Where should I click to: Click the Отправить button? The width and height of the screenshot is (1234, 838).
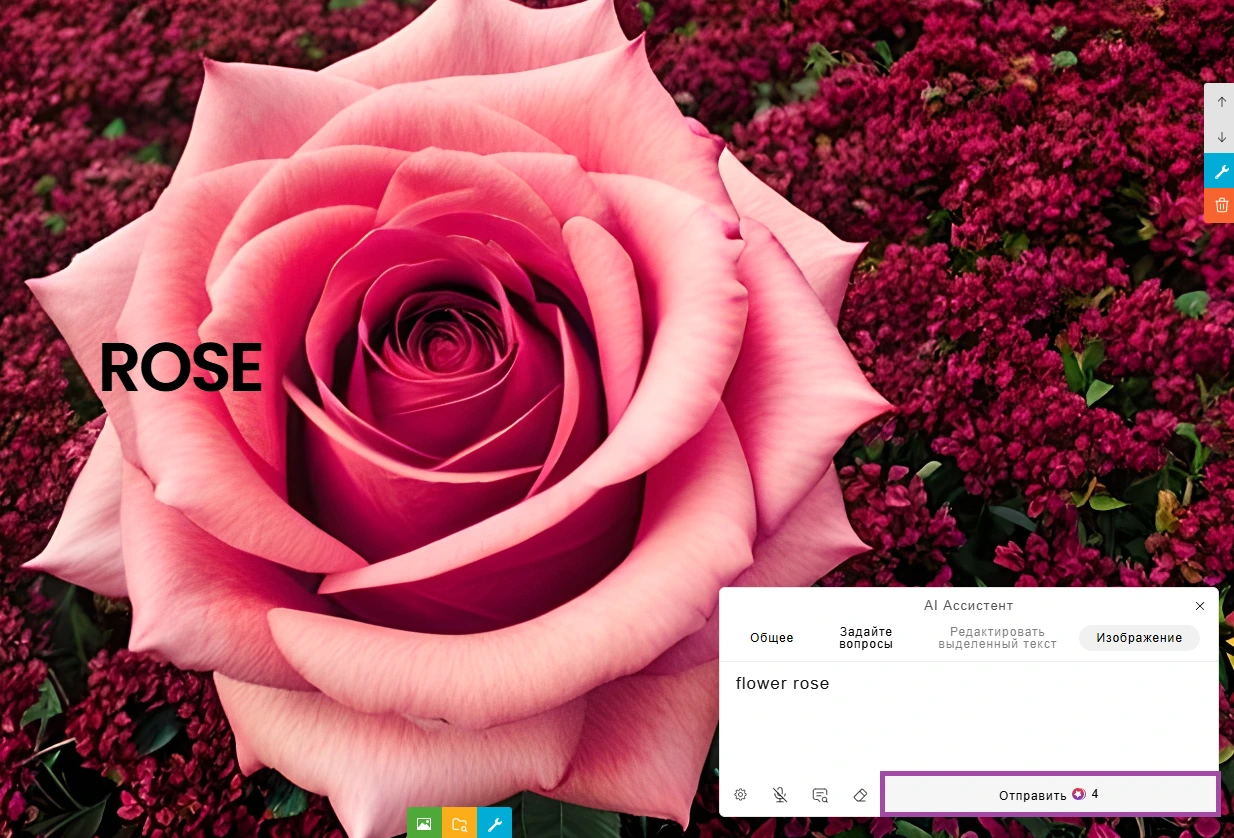1050,794
